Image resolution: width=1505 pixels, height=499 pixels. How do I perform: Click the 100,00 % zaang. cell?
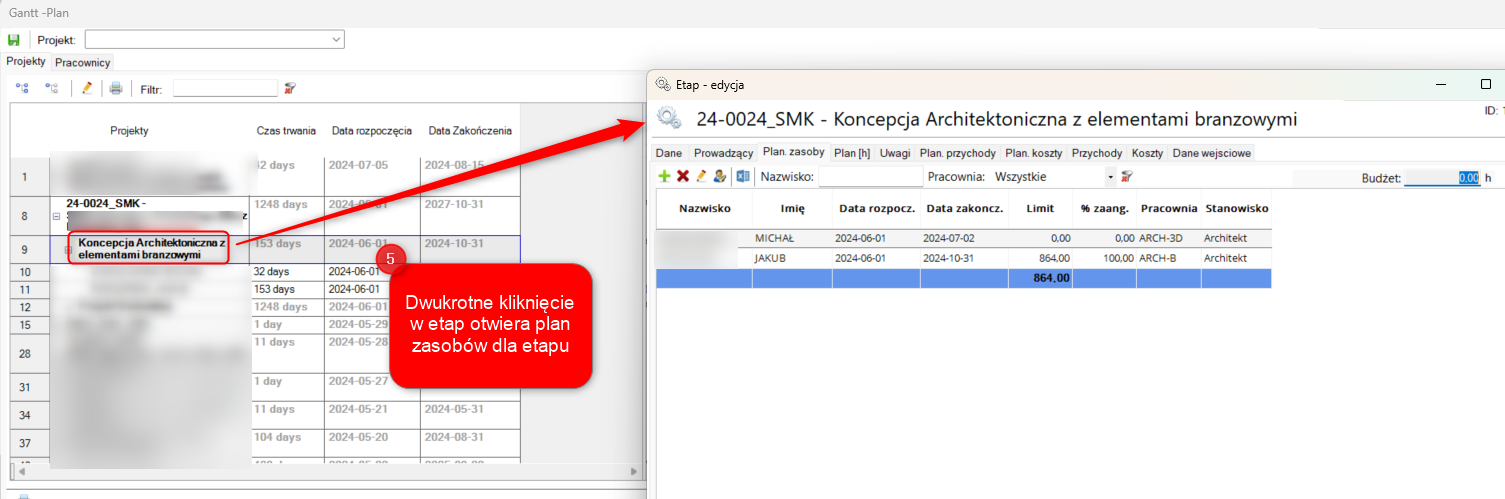[x=1105, y=258]
